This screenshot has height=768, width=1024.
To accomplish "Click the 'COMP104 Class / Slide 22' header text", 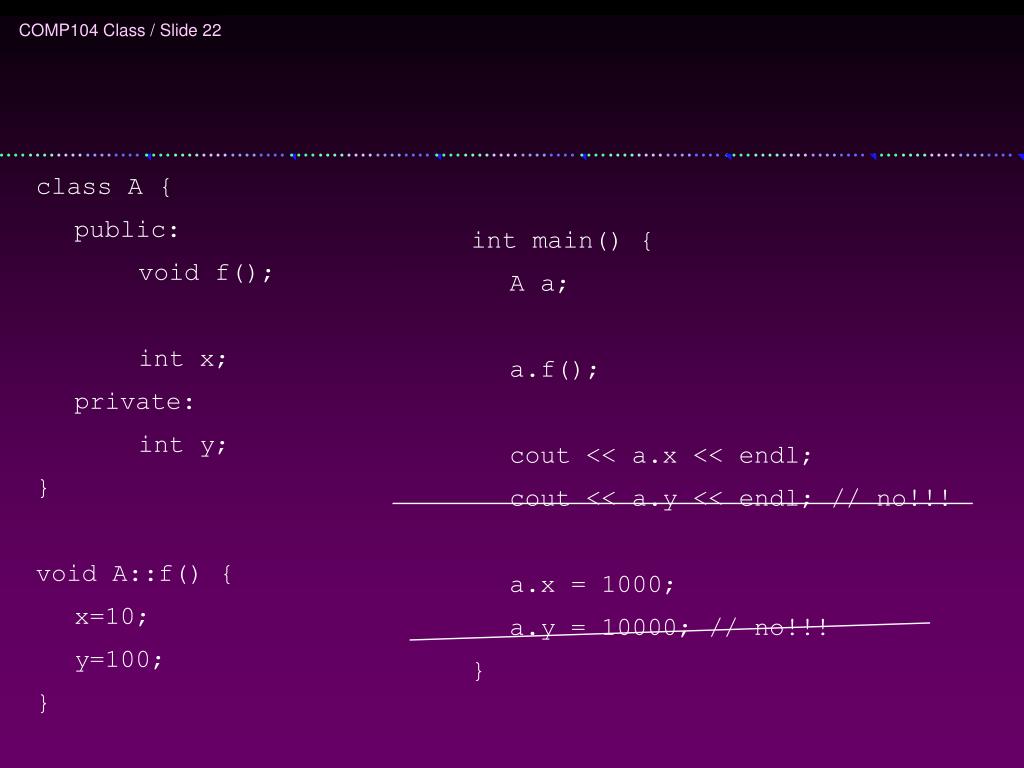I will tap(120, 31).
